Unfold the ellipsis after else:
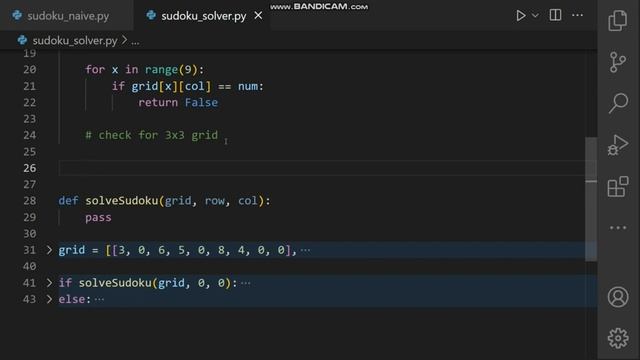 click(x=99, y=300)
